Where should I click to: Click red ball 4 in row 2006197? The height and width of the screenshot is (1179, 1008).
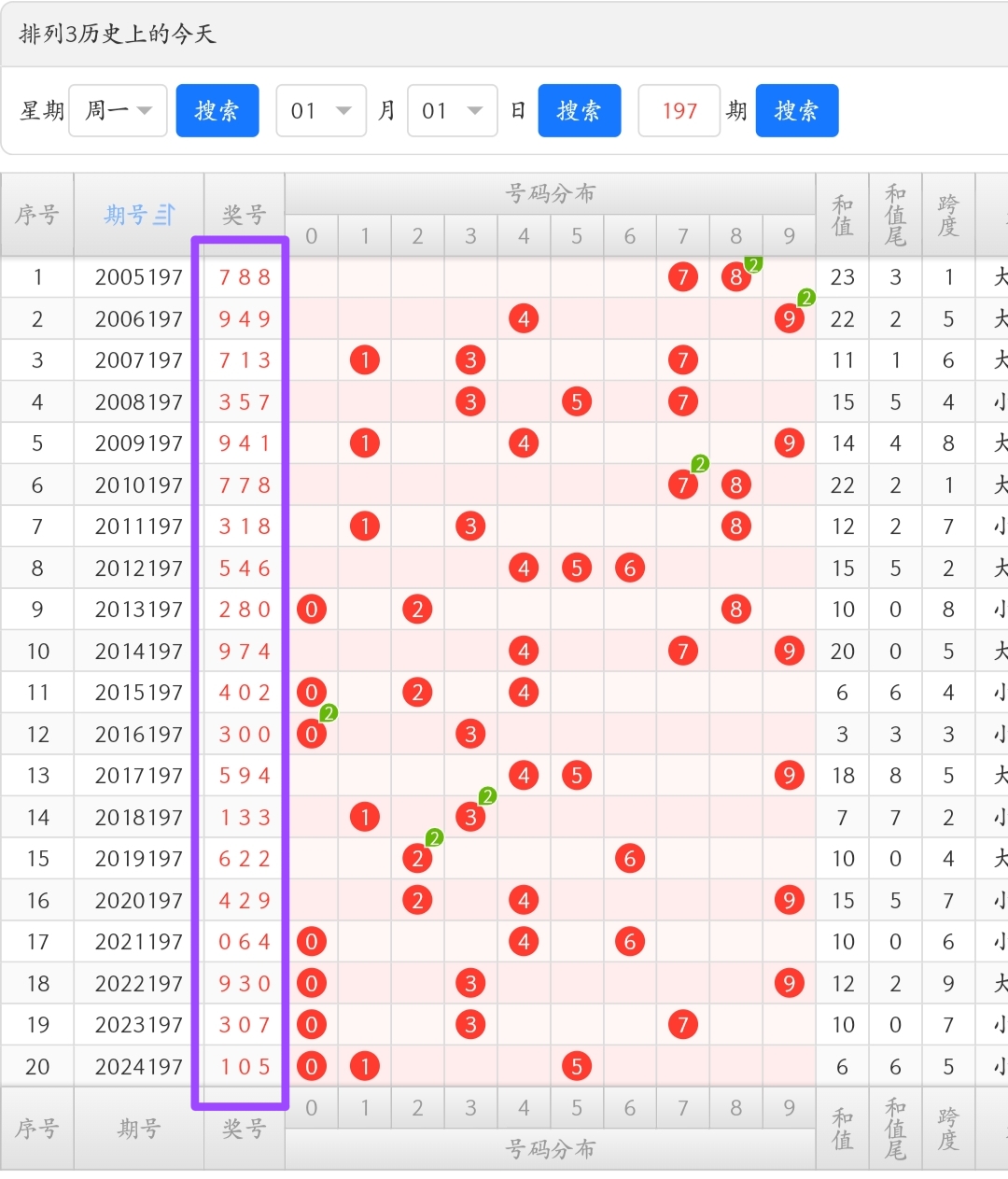(x=524, y=319)
